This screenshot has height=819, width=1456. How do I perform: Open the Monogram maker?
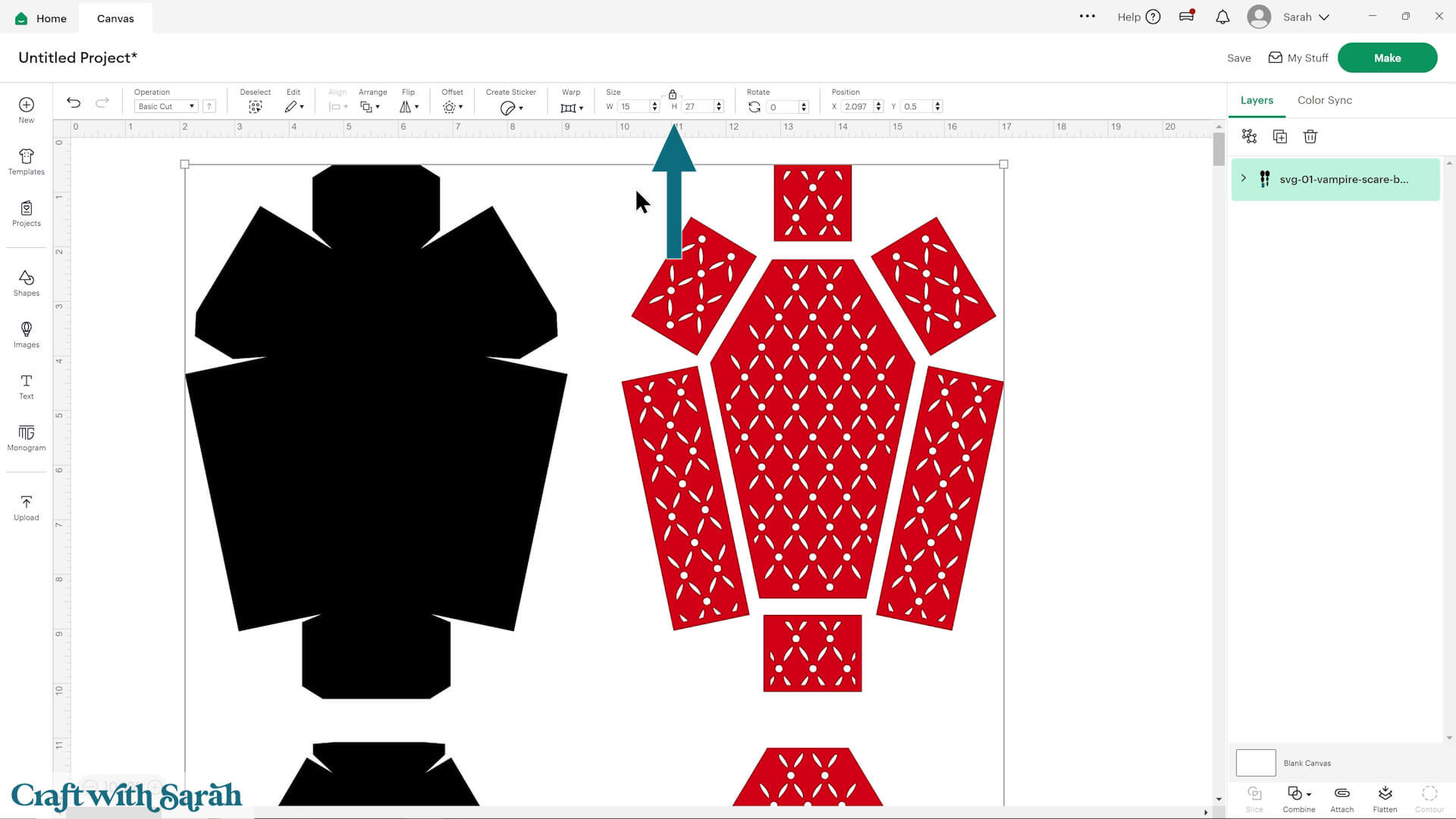click(26, 438)
